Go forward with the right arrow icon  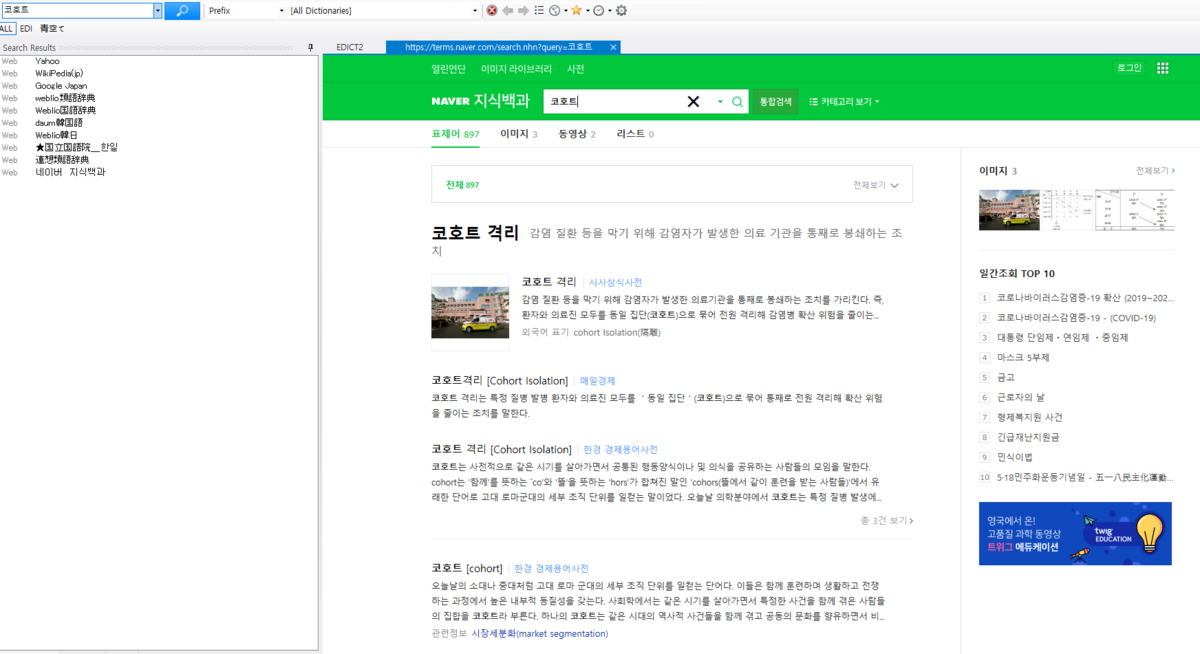coord(523,10)
